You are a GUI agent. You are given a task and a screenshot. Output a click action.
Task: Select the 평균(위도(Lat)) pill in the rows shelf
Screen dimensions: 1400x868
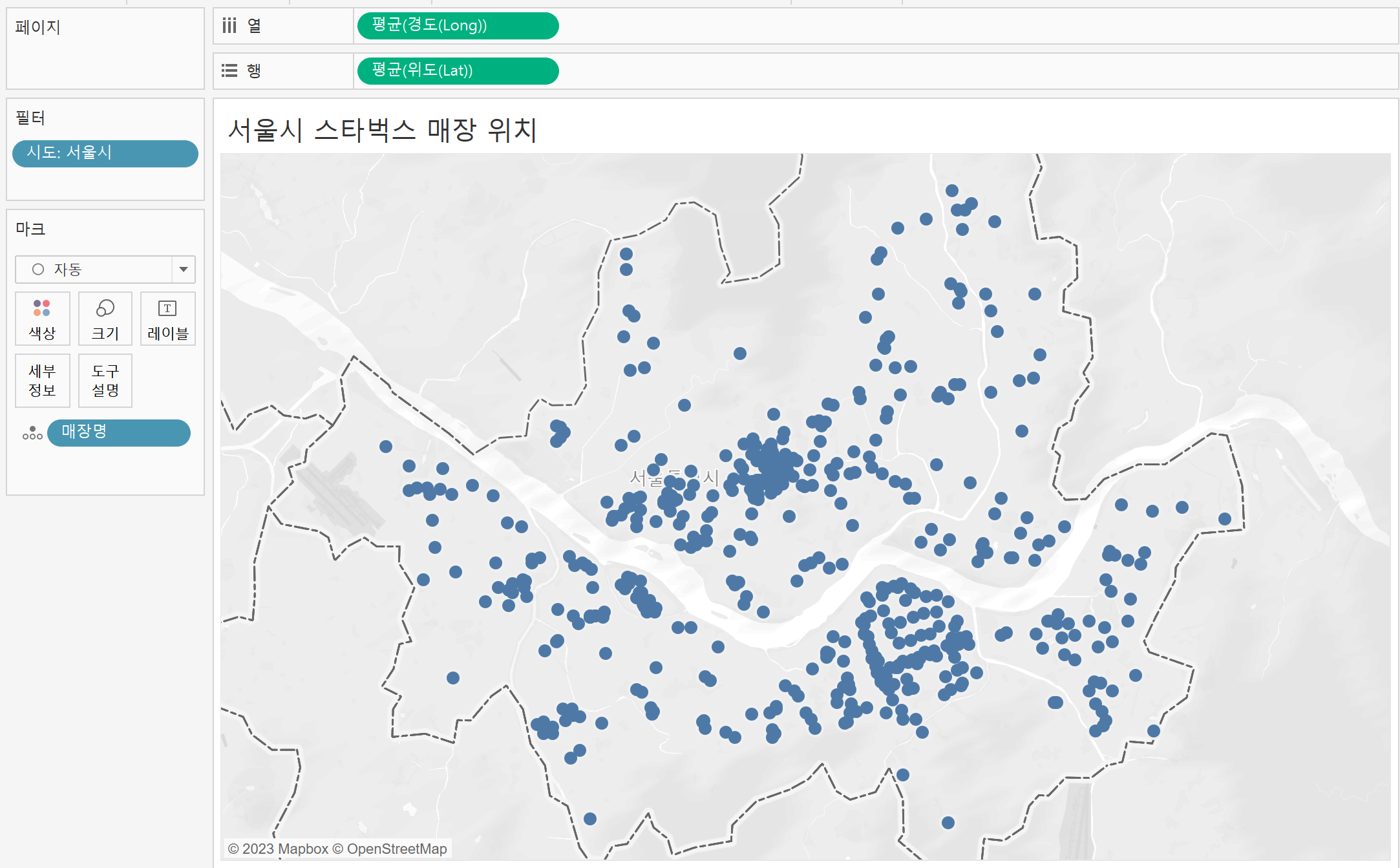click(x=458, y=70)
